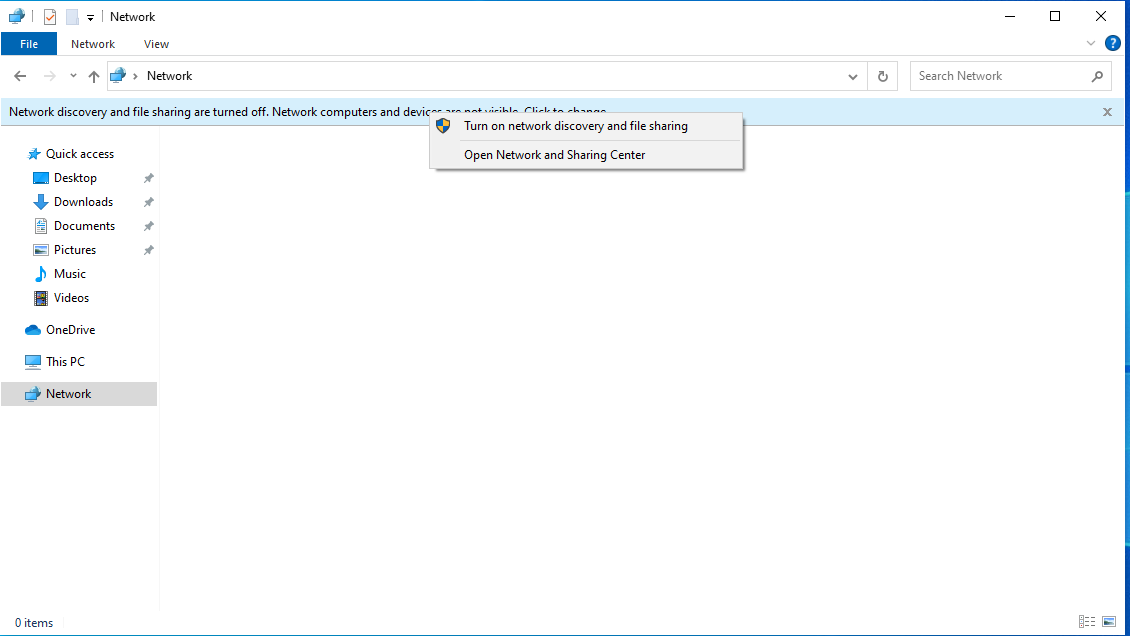The width and height of the screenshot is (1130, 636).
Task: Switch to the View ribbon tab
Action: (156, 43)
